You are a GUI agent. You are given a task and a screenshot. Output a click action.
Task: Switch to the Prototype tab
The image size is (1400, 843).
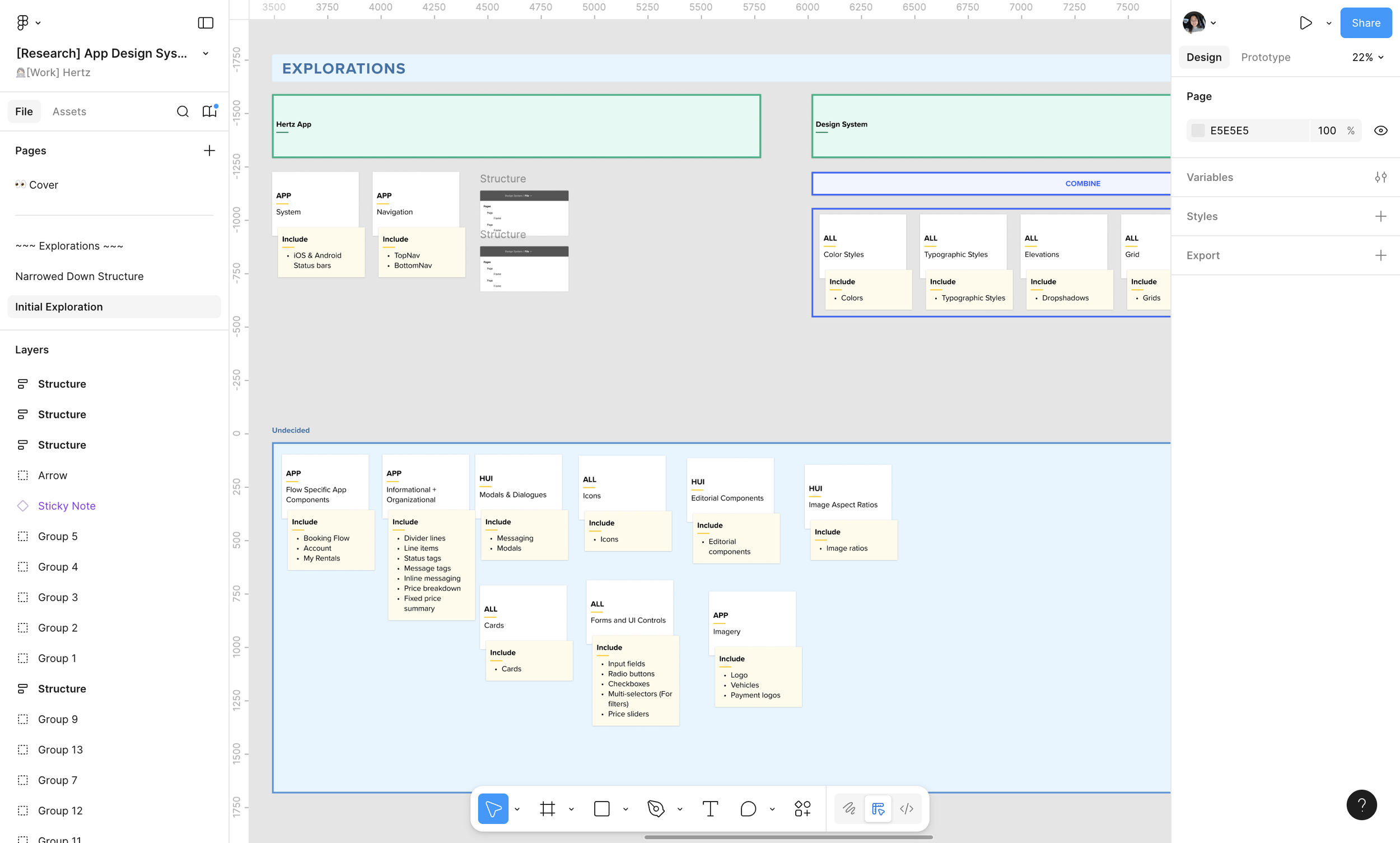pyautogui.click(x=1265, y=57)
